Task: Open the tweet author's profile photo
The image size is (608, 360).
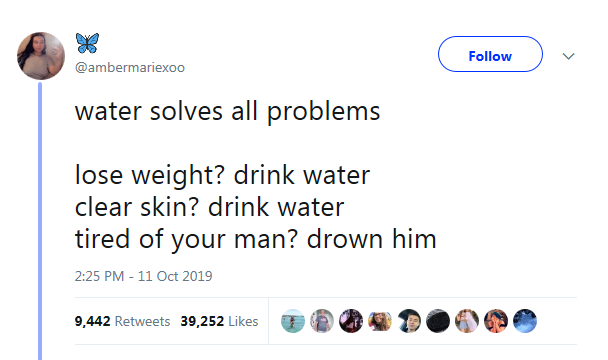Action: 41,56
